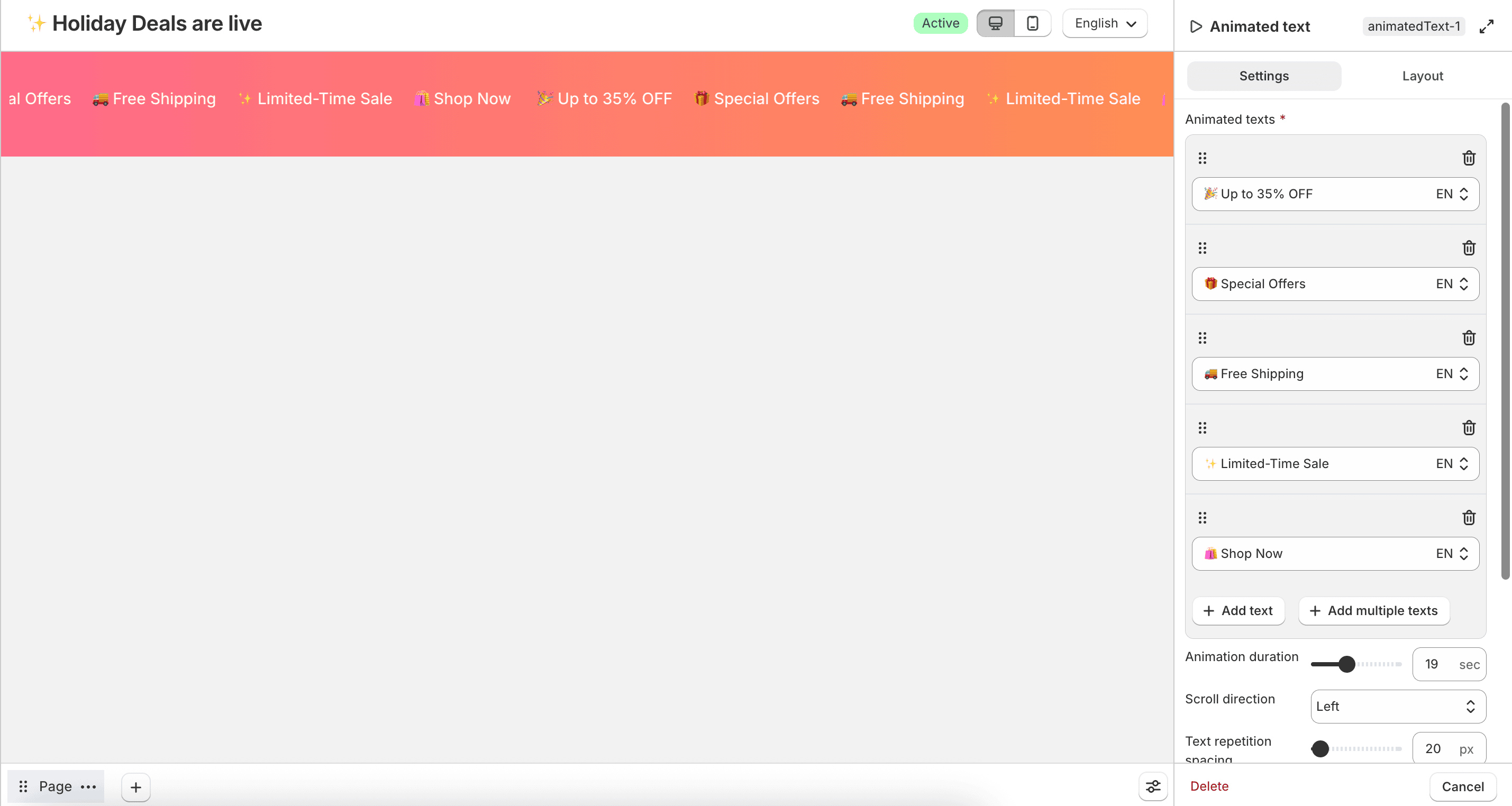Viewport: 1512px width, 806px height.
Task: Click the settings panel vertical scrollbar
Action: tap(1505, 342)
